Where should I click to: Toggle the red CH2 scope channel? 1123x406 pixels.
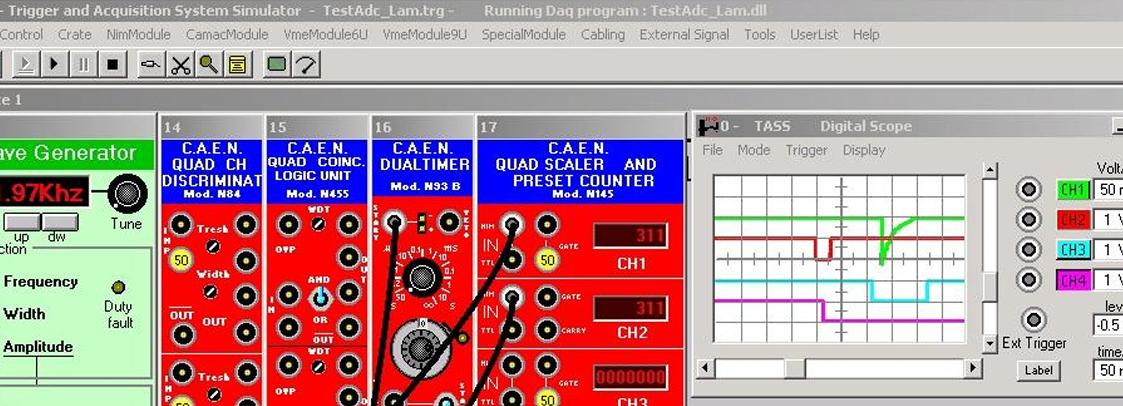click(1073, 220)
